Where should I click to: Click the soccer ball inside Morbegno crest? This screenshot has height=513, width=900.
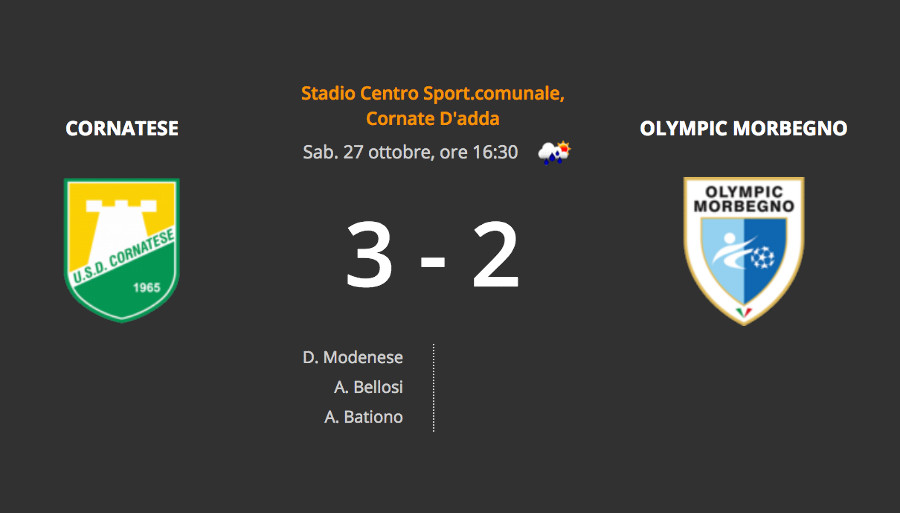click(763, 257)
